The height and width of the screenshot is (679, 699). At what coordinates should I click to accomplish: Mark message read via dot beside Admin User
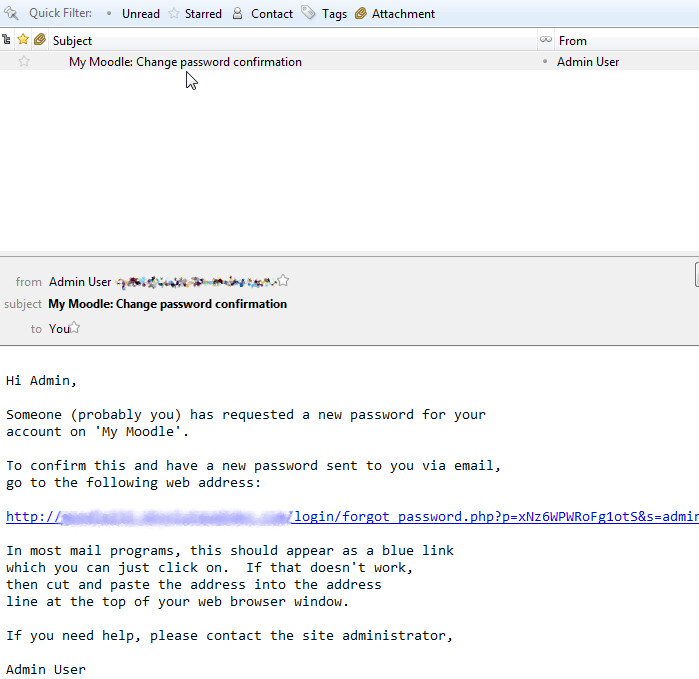coord(545,62)
